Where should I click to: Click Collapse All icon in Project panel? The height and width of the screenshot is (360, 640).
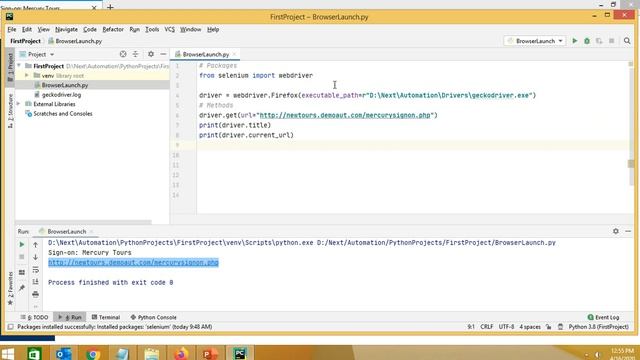(x=136, y=54)
